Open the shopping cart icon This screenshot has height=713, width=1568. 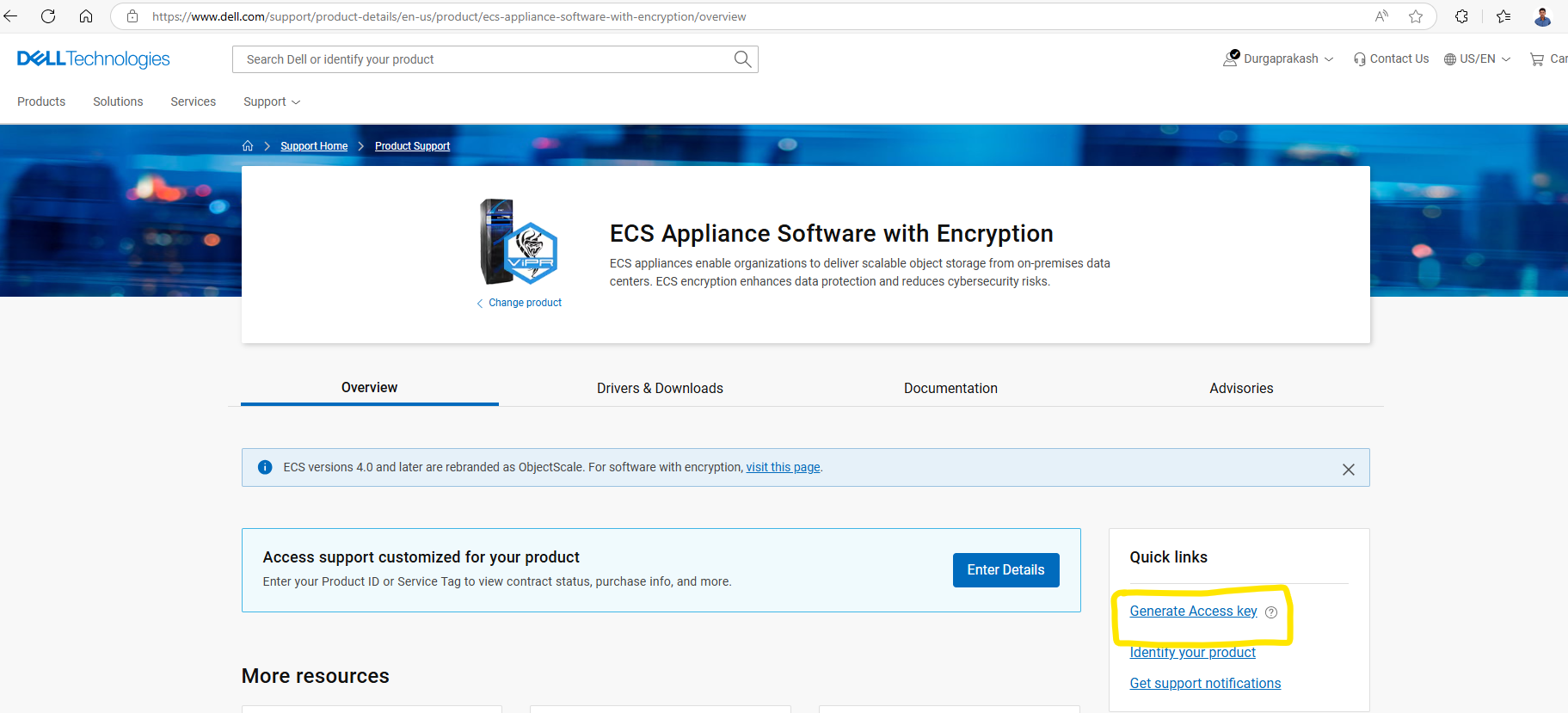(1537, 59)
